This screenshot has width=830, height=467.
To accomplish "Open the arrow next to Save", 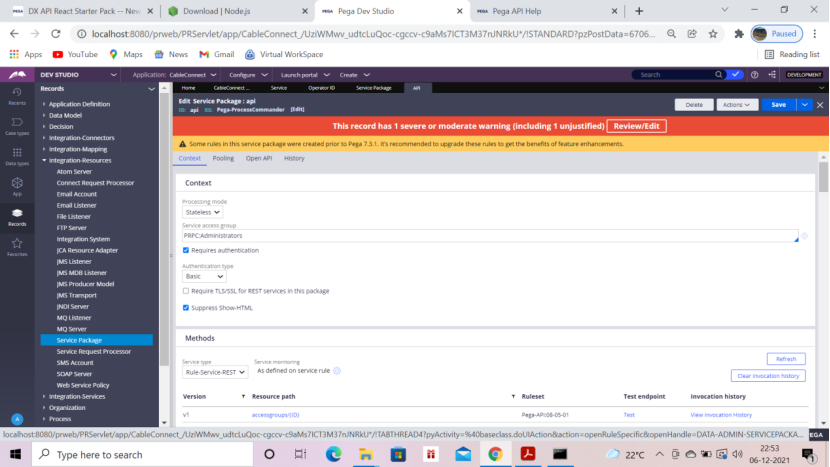I will click(805, 105).
